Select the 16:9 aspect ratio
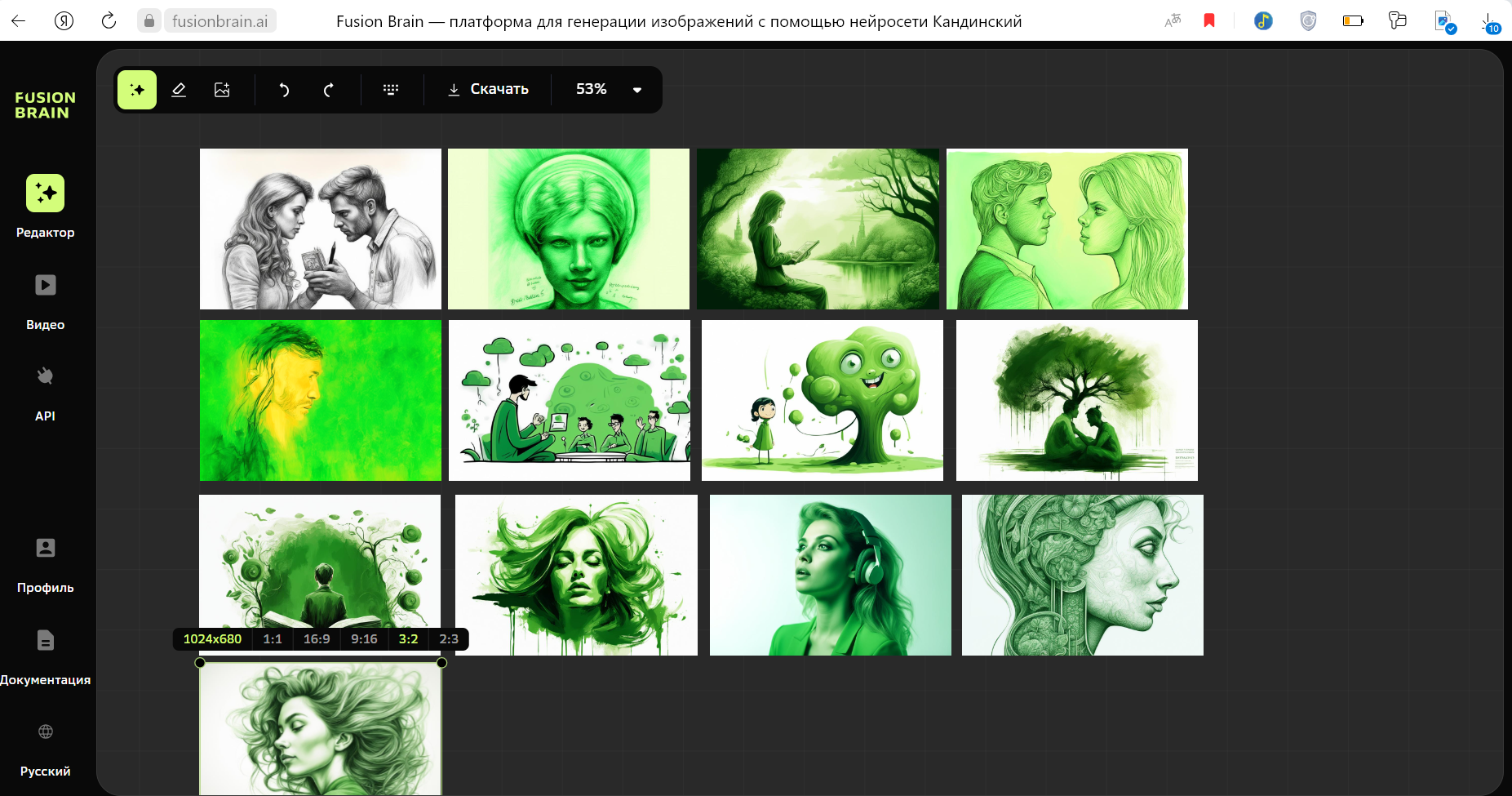1512x796 pixels. pyautogui.click(x=317, y=639)
